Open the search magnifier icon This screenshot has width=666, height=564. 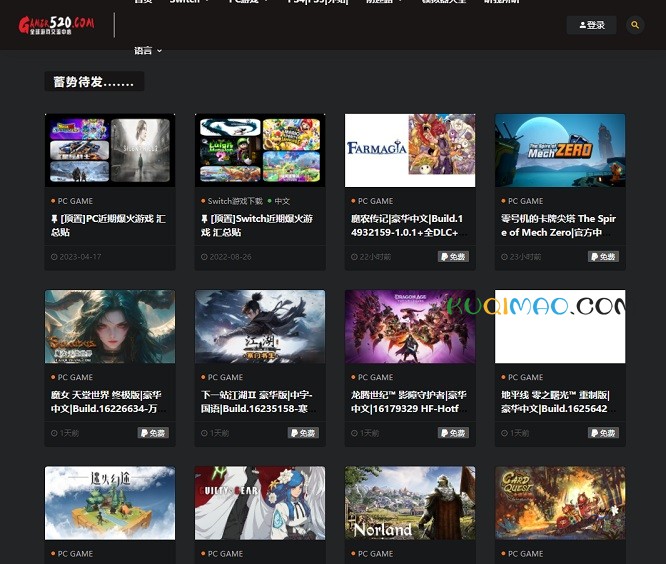(635, 25)
